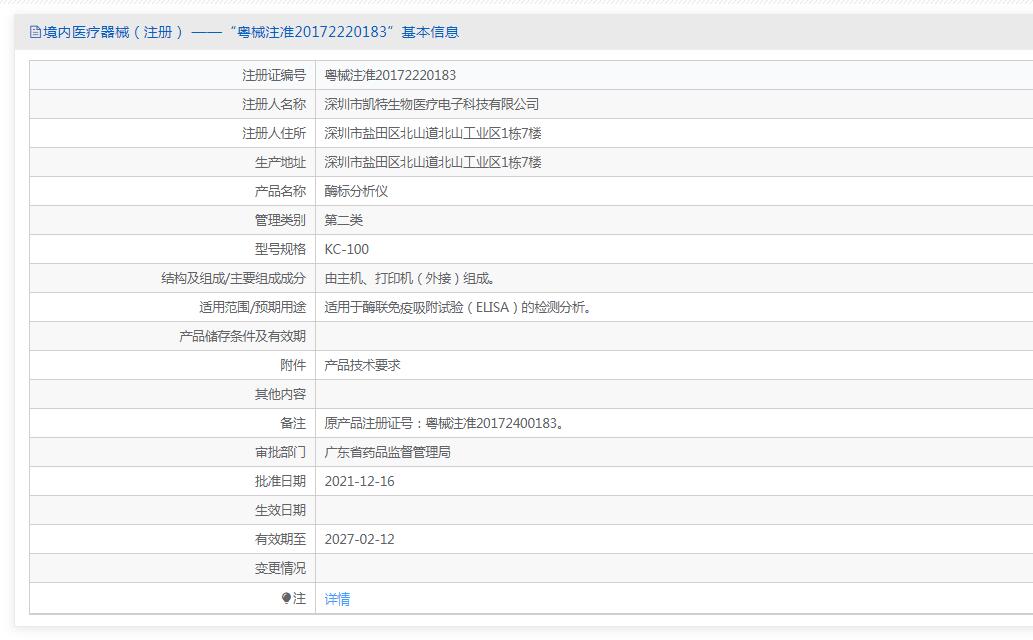This screenshot has width=1033, height=640.
Task: Click the 结构及组成/主要组成成分 label
Action: pos(234,278)
